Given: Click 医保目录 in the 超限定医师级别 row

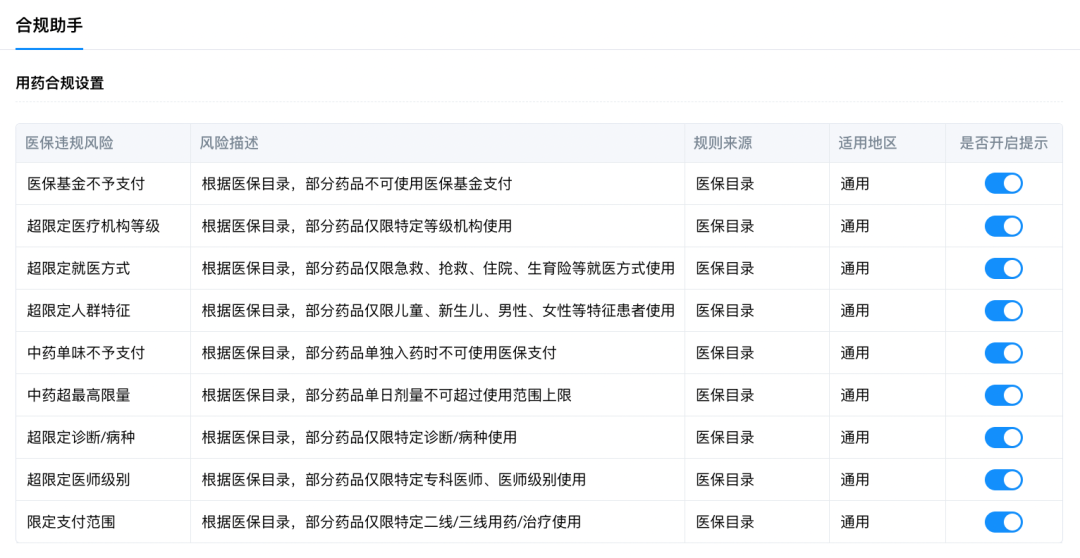Looking at the screenshot, I should (x=725, y=480).
